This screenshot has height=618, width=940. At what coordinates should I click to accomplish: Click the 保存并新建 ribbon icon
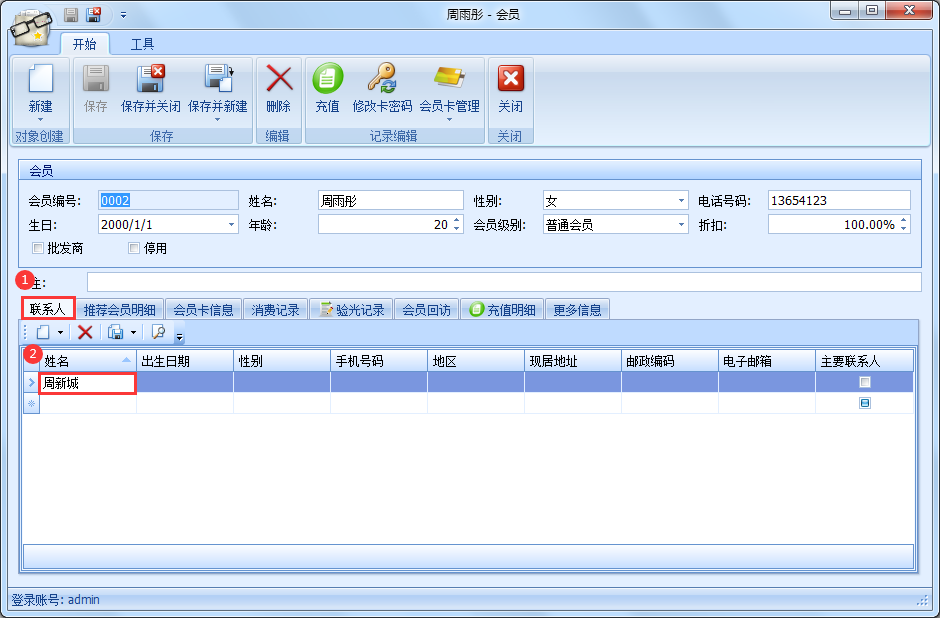[x=217, y=80]
